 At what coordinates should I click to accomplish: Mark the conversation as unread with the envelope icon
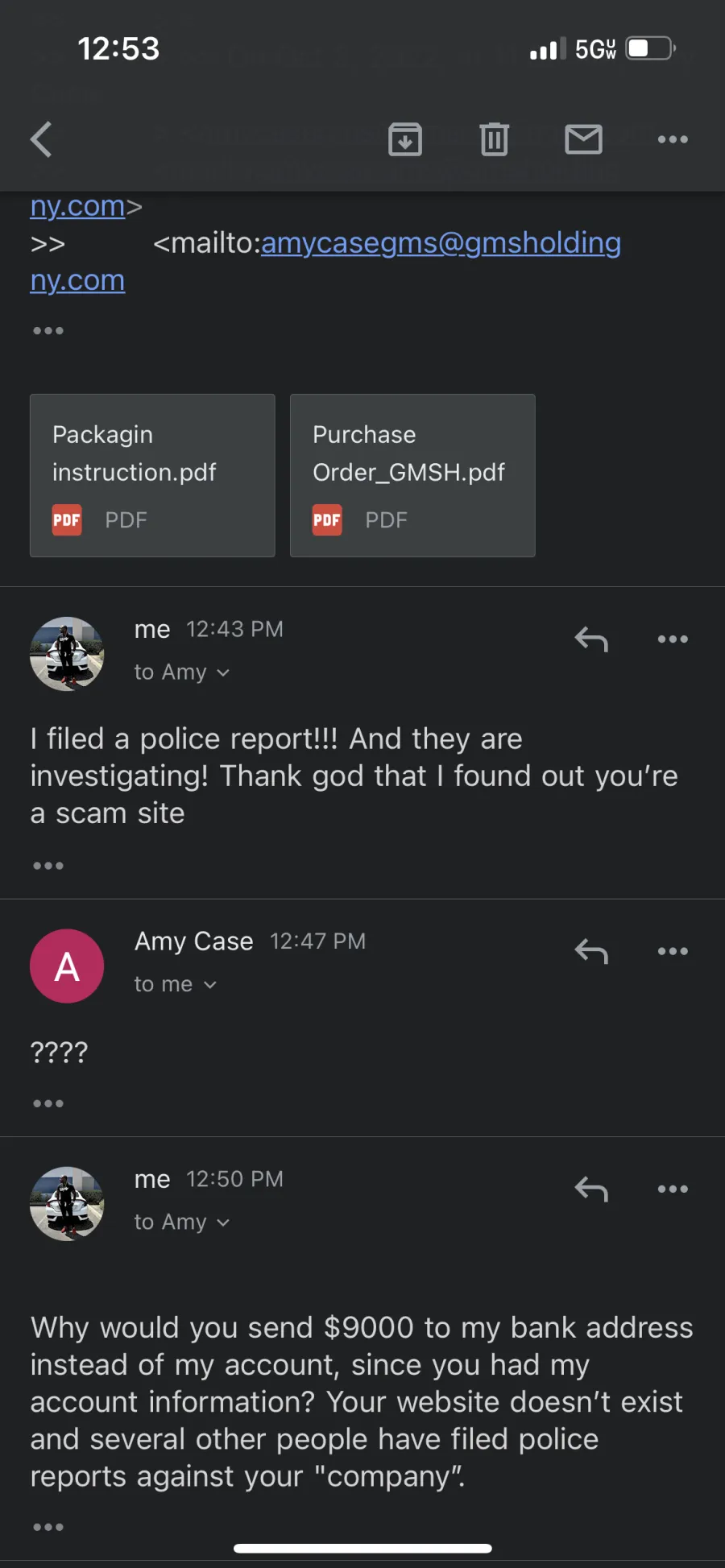583,139
